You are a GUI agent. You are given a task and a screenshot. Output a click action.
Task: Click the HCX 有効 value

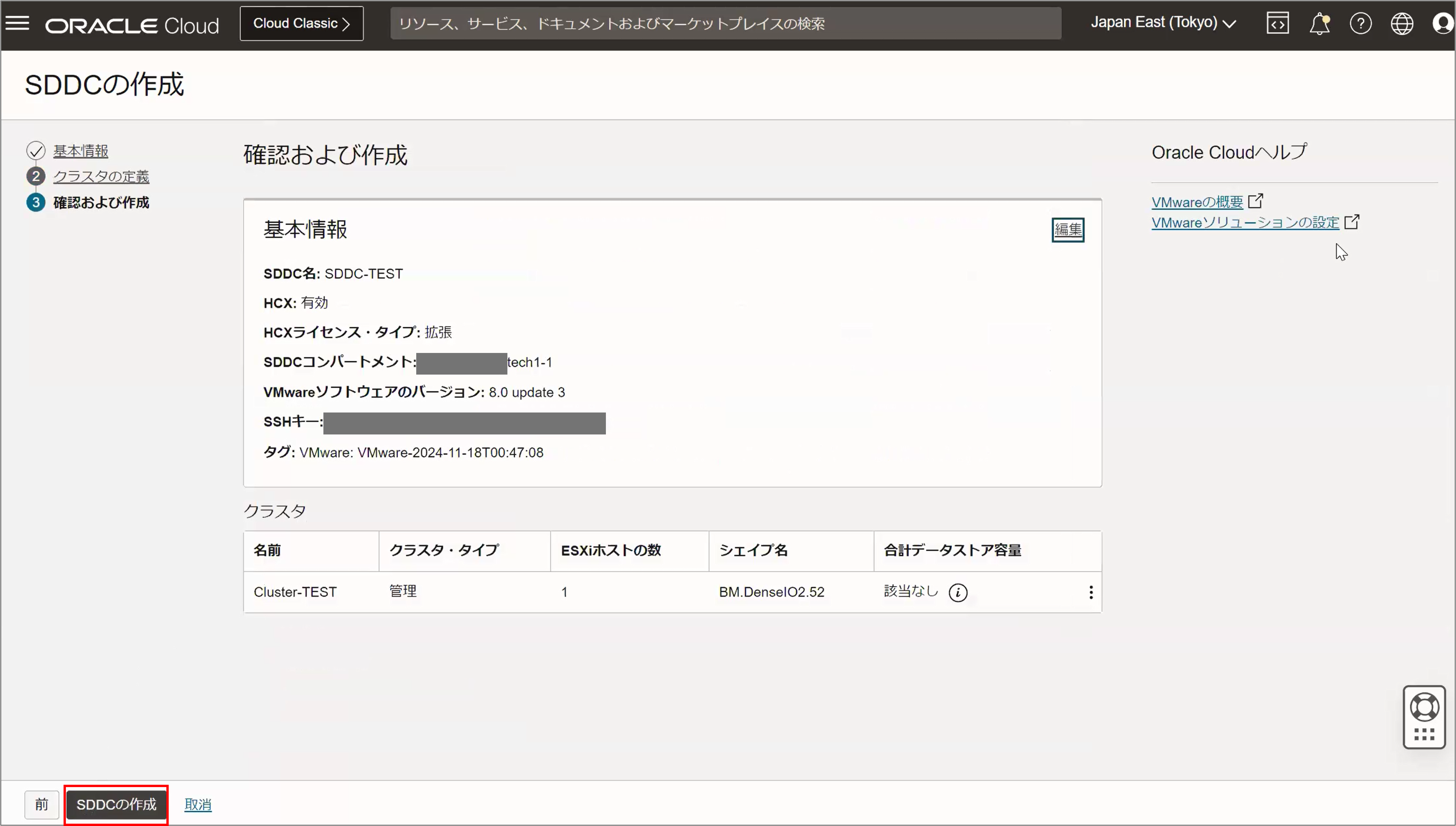314,302
